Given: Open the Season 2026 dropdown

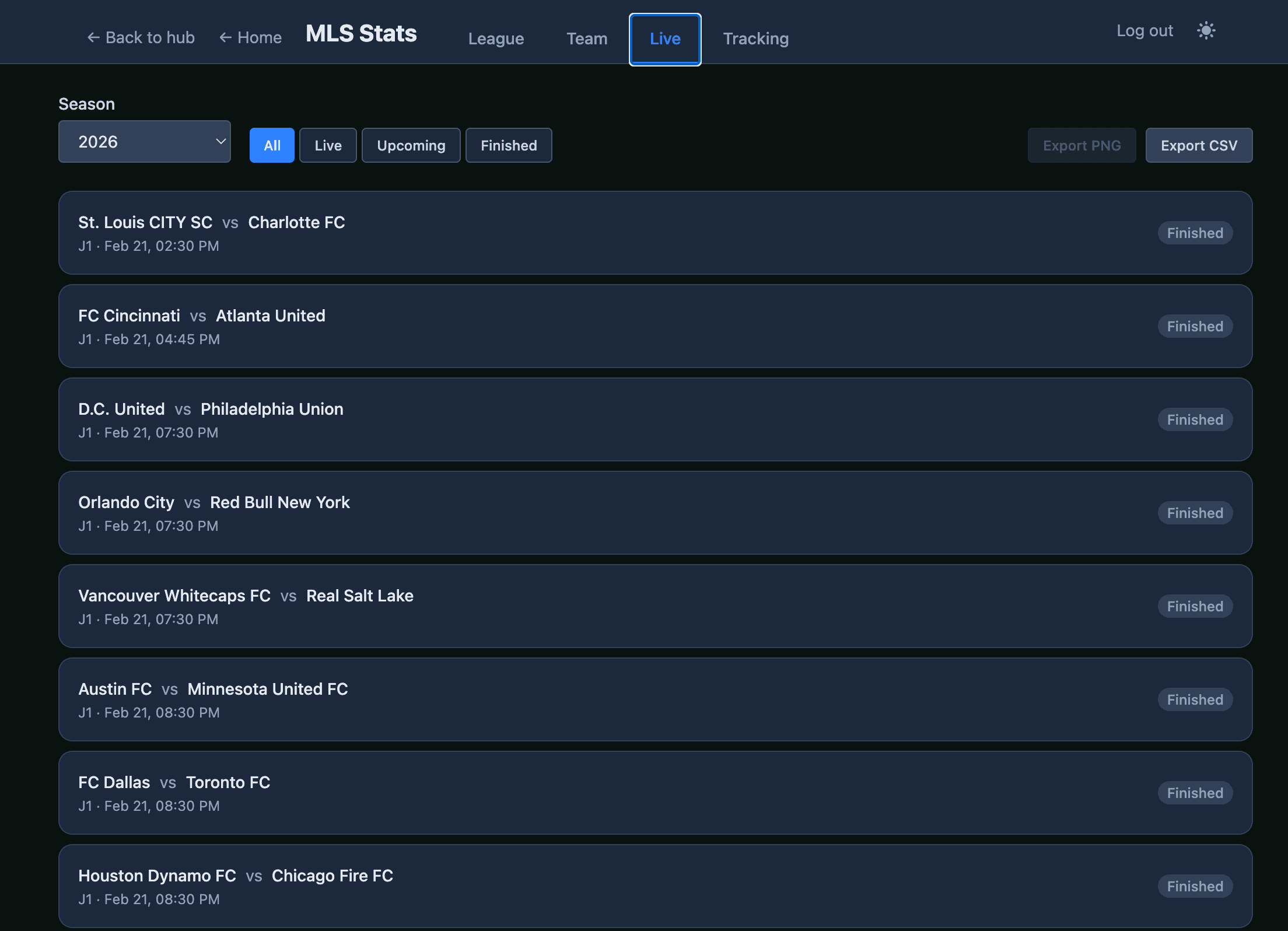Looking at the screenshot, I should (145, 142).
